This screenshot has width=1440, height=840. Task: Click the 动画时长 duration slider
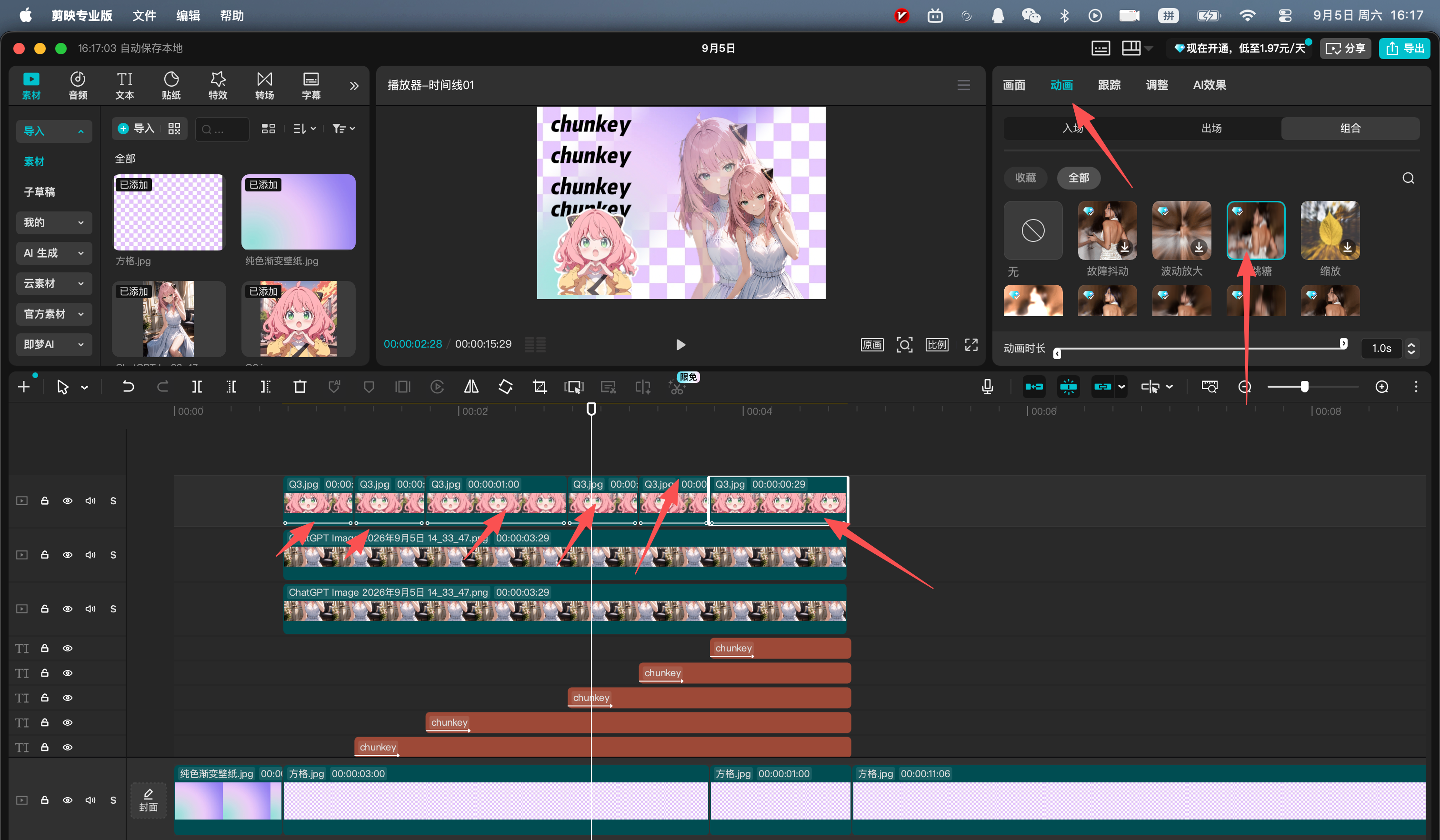coord(1200,348)
